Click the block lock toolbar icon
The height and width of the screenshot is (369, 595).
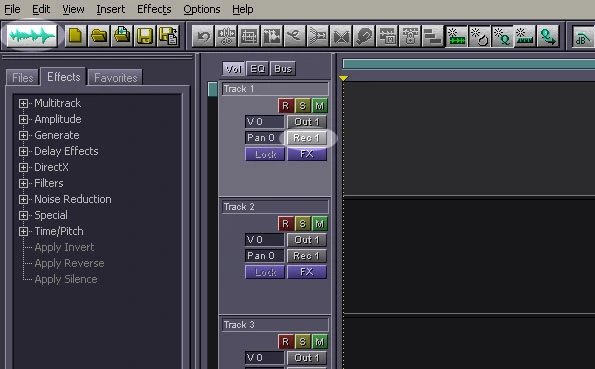pos(387,36)
